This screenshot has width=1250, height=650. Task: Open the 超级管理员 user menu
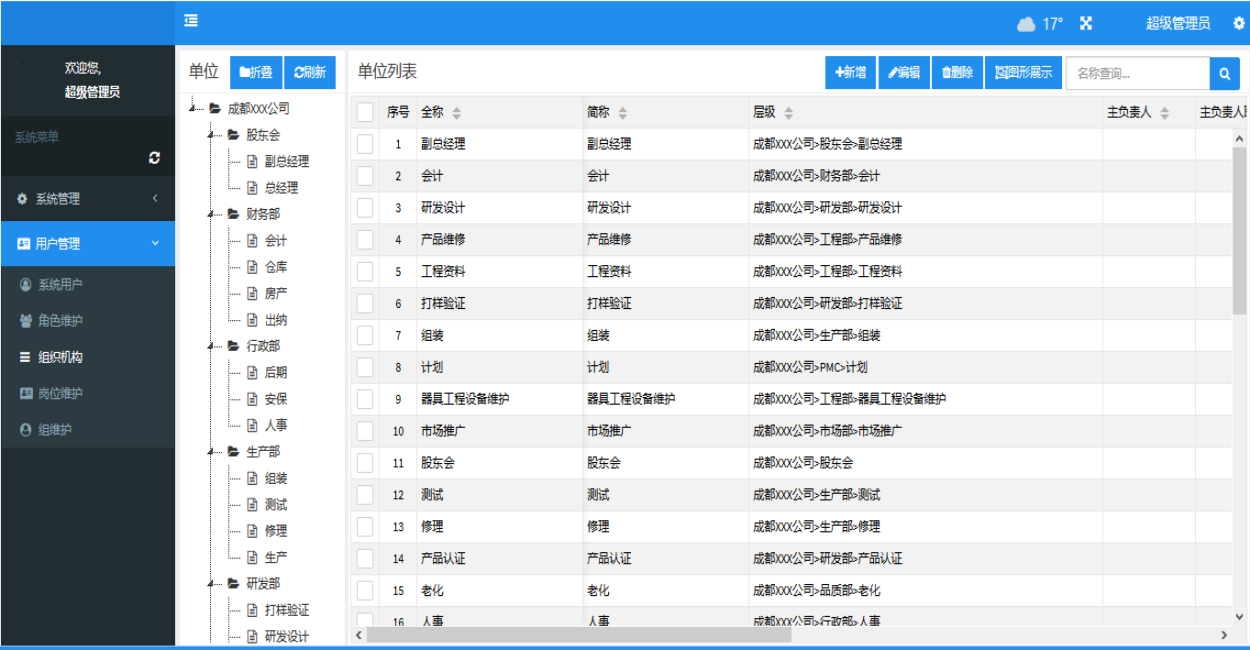pyautogui.click(x=1178, y=23)
